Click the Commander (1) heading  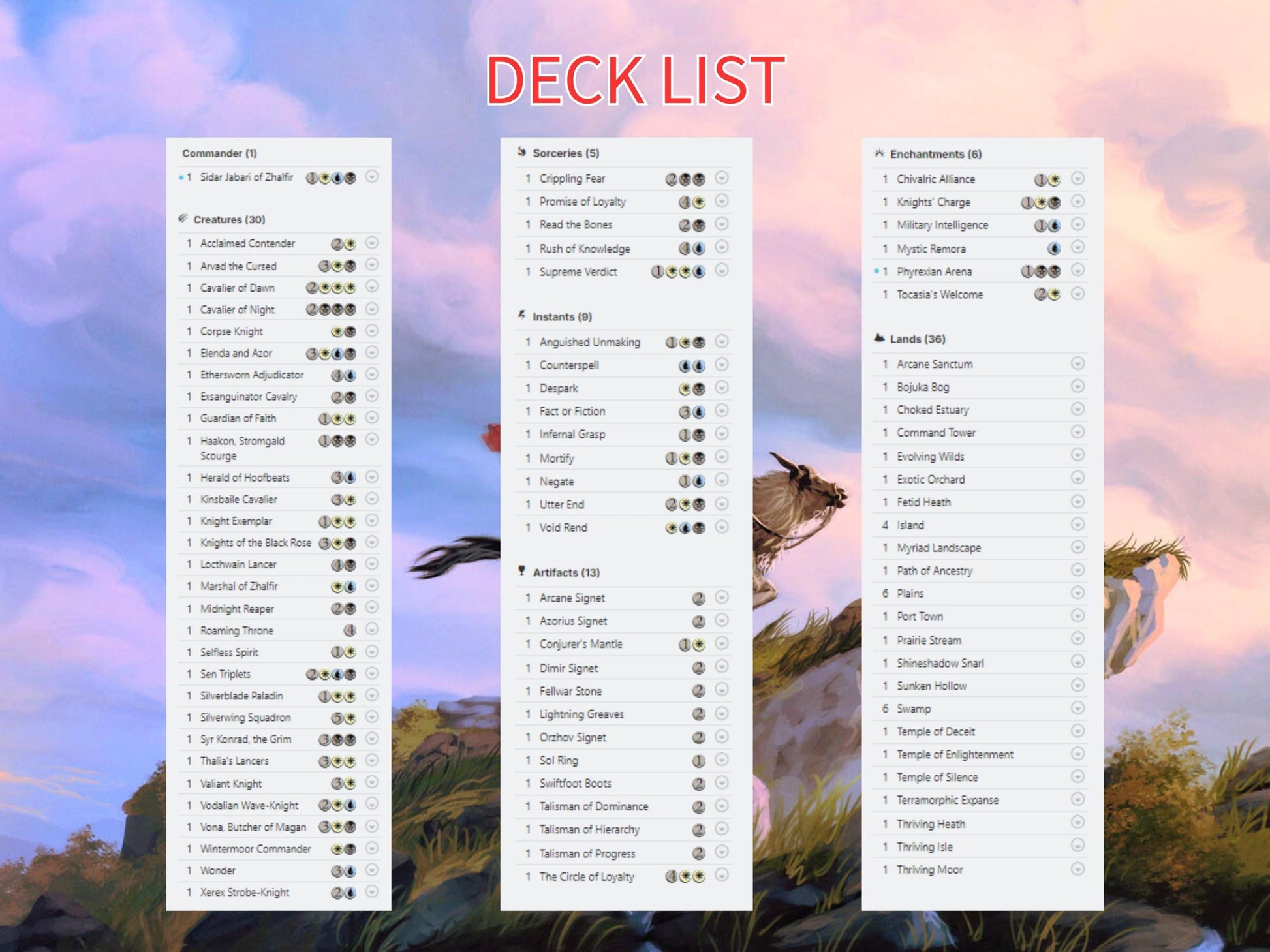click(x=219, y=153)
